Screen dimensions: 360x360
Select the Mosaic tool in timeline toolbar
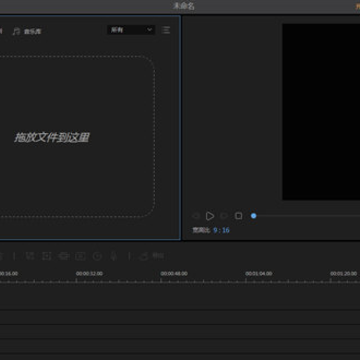(64, 256)
